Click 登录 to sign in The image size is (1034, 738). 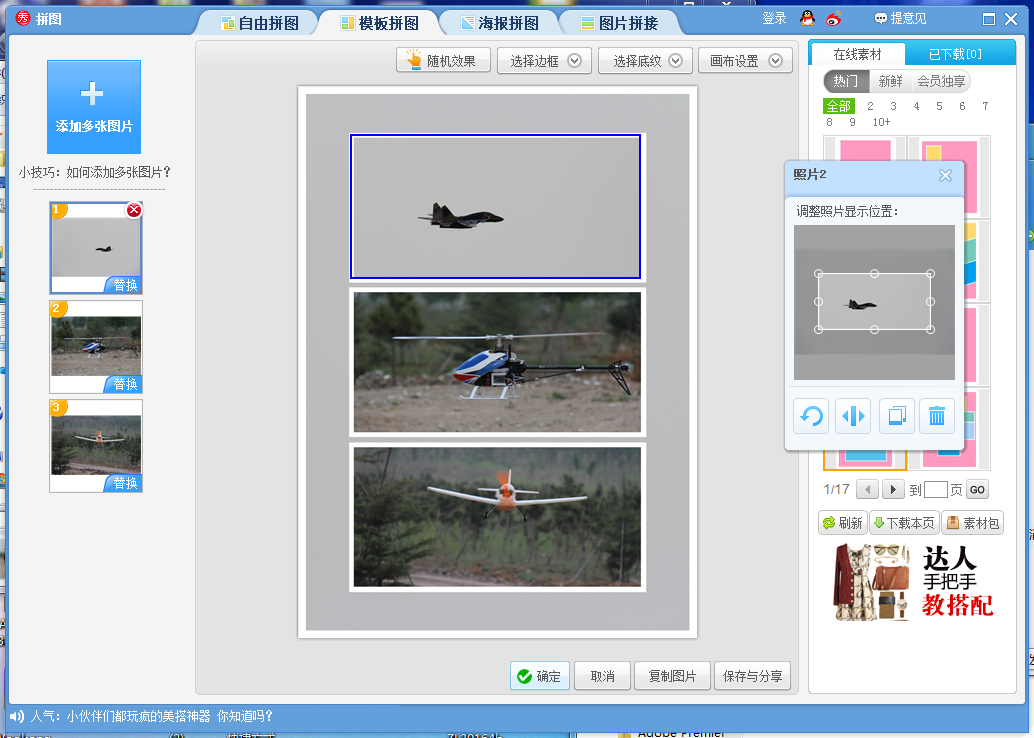tap(774, 18)
